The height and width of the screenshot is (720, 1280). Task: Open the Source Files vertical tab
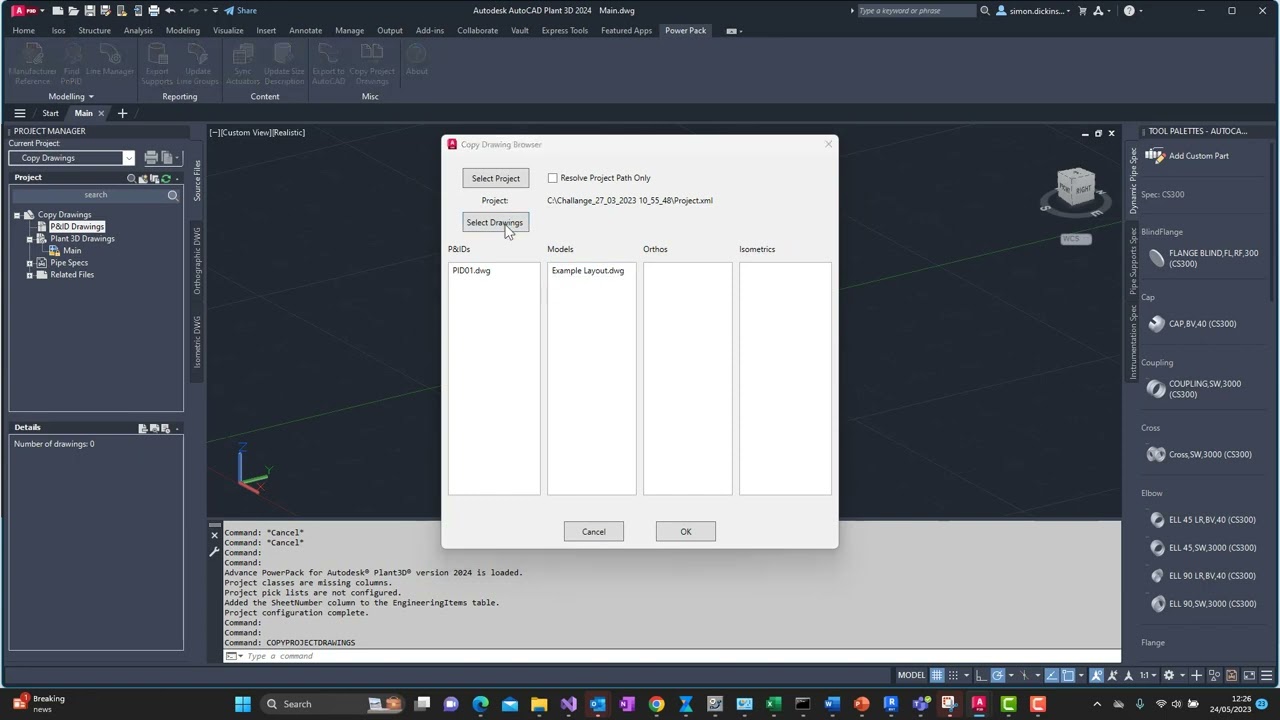pos(197,179)
